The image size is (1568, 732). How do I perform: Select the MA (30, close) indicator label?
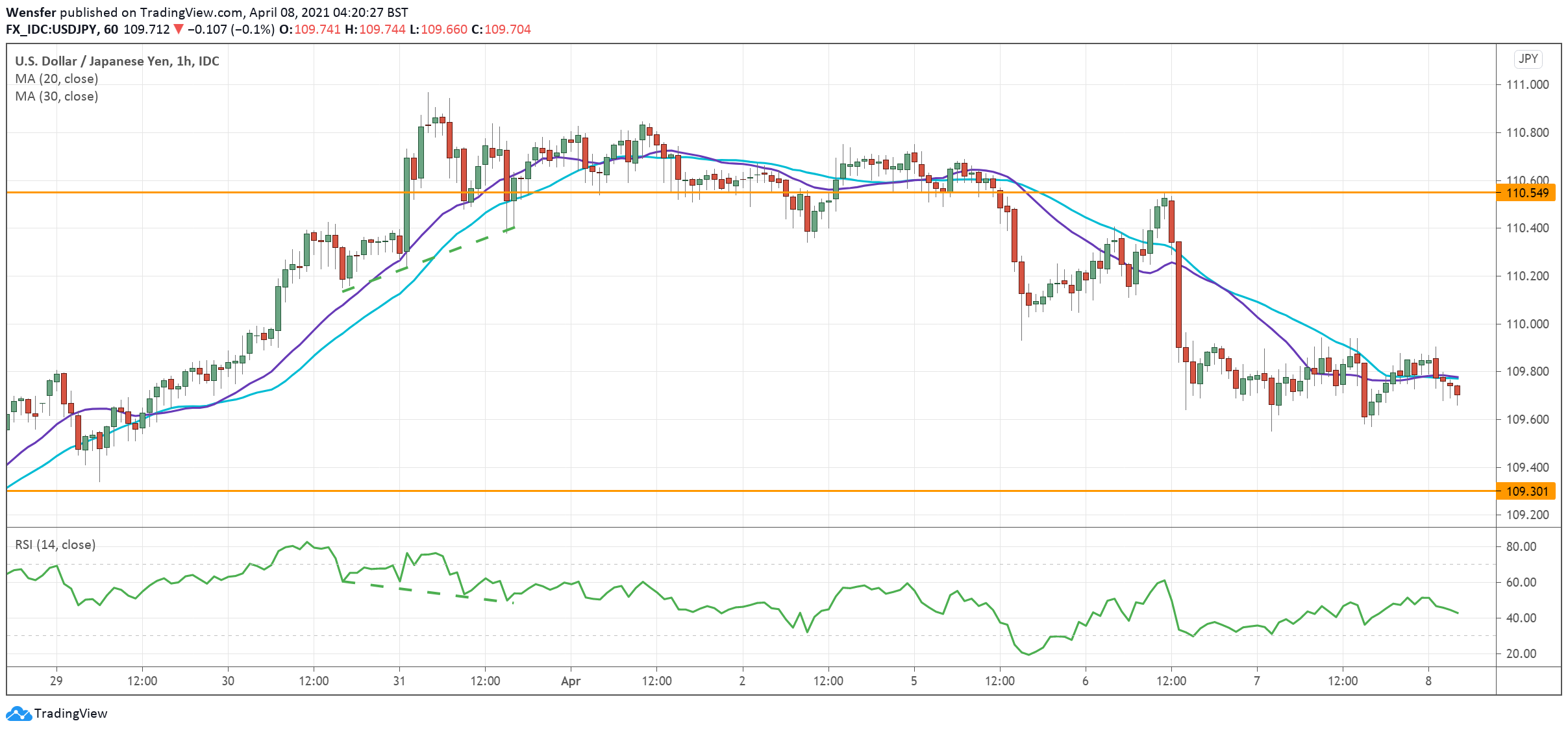tap(56, 96)
